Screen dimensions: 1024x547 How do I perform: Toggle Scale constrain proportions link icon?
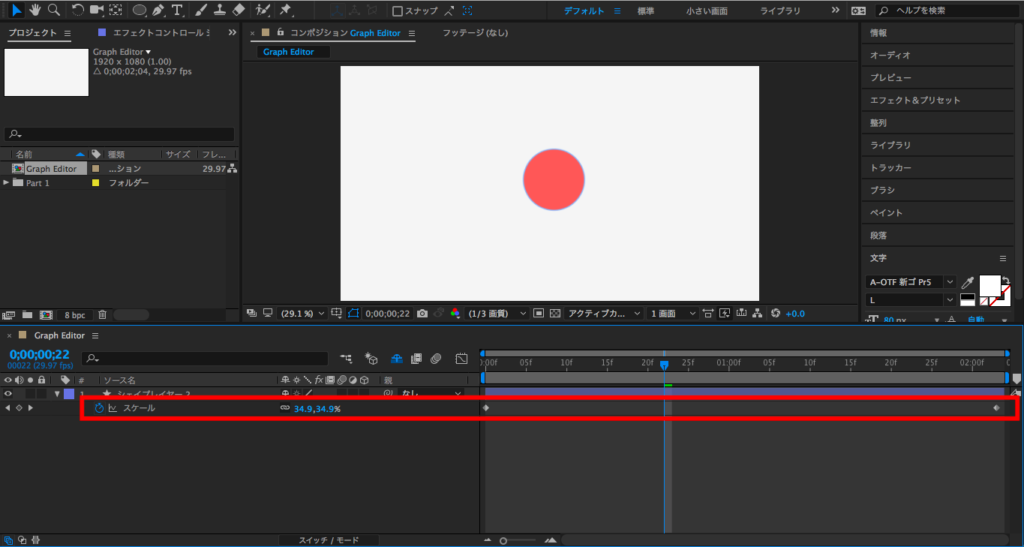284,408
